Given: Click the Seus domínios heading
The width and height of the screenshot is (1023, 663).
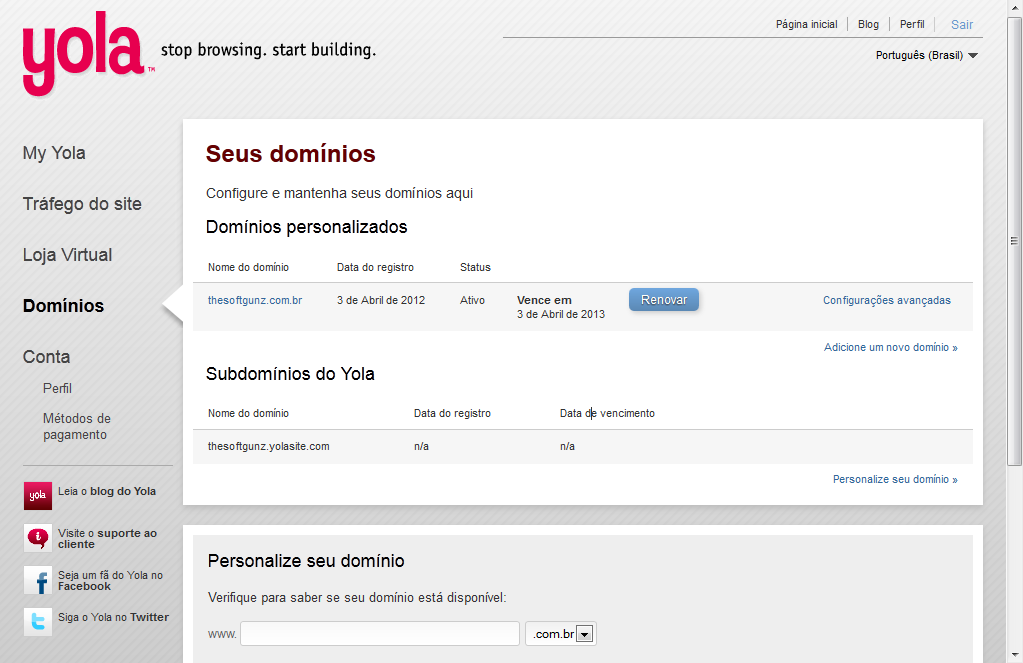Looking at the screenshot, I should tap(291, 154).
